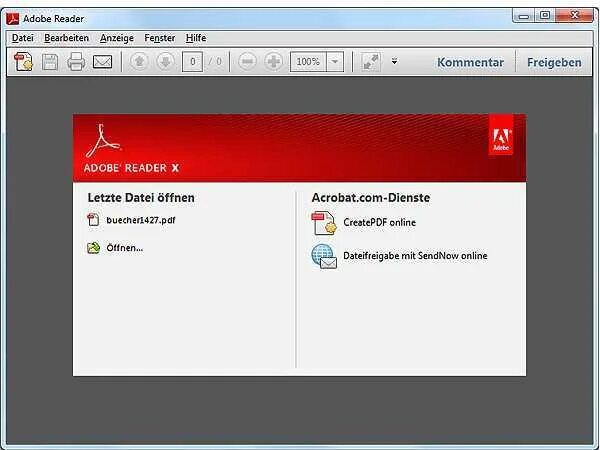Click the green folder icon beside Öffnen
600x450 pixels.
point(93,248)
